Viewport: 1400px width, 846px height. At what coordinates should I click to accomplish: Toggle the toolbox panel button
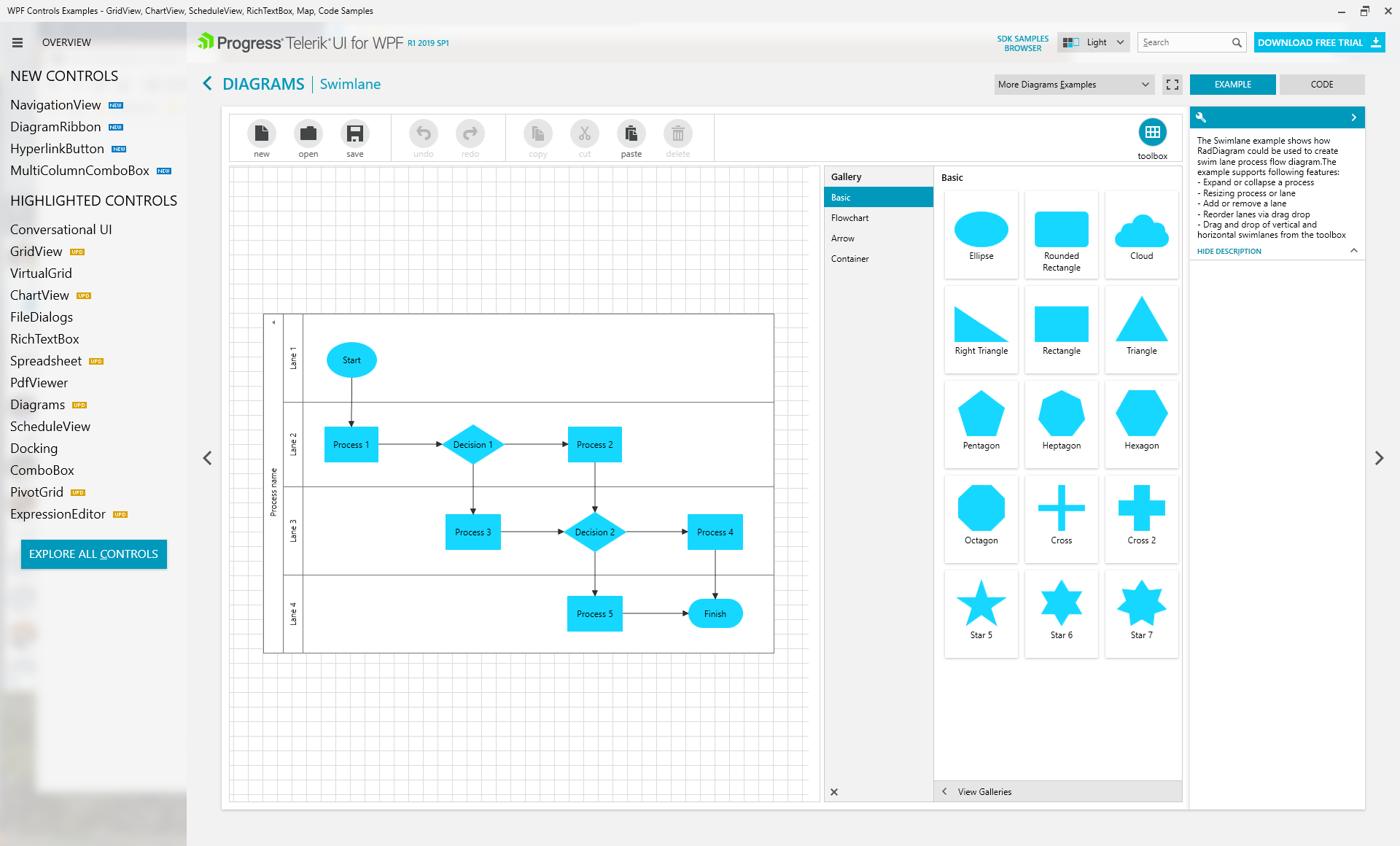tap(1152, 133)
